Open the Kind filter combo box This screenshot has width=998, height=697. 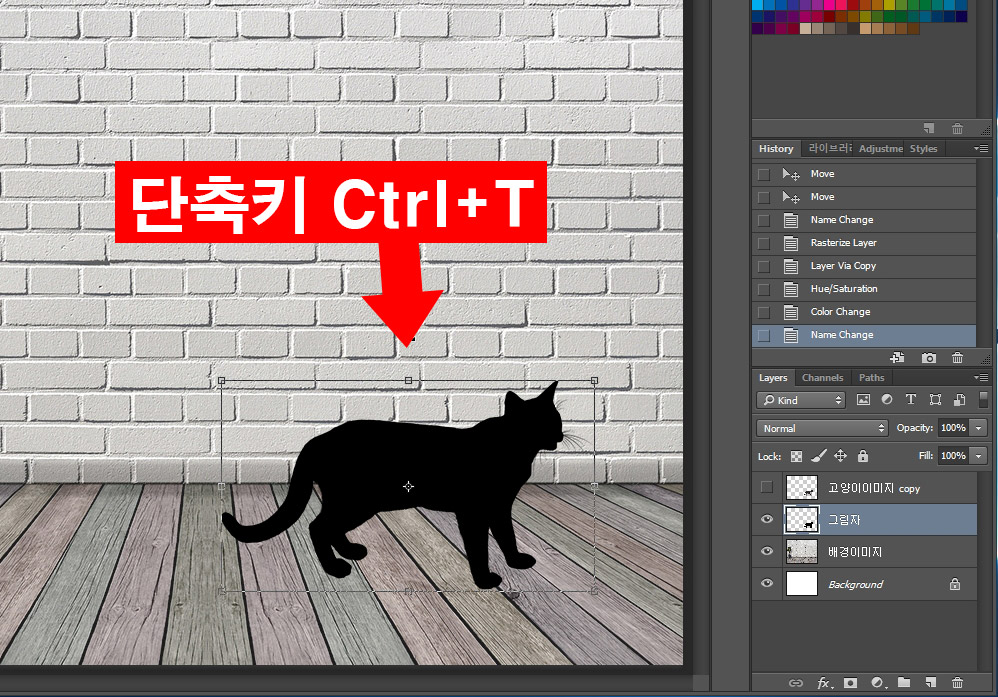coord(800,399)
